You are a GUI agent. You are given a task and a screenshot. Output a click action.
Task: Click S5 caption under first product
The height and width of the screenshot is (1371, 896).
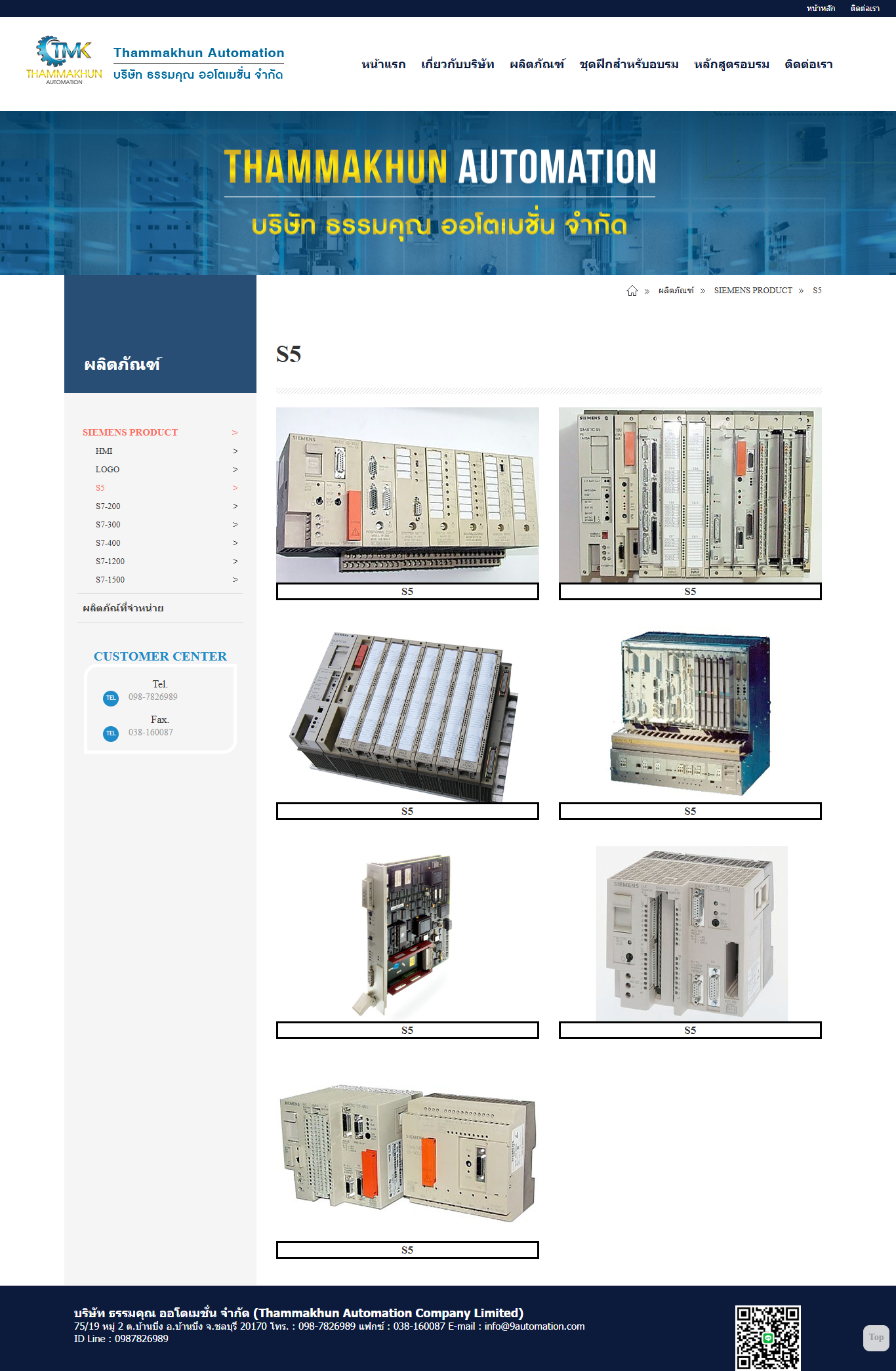[x=407, y=592]
